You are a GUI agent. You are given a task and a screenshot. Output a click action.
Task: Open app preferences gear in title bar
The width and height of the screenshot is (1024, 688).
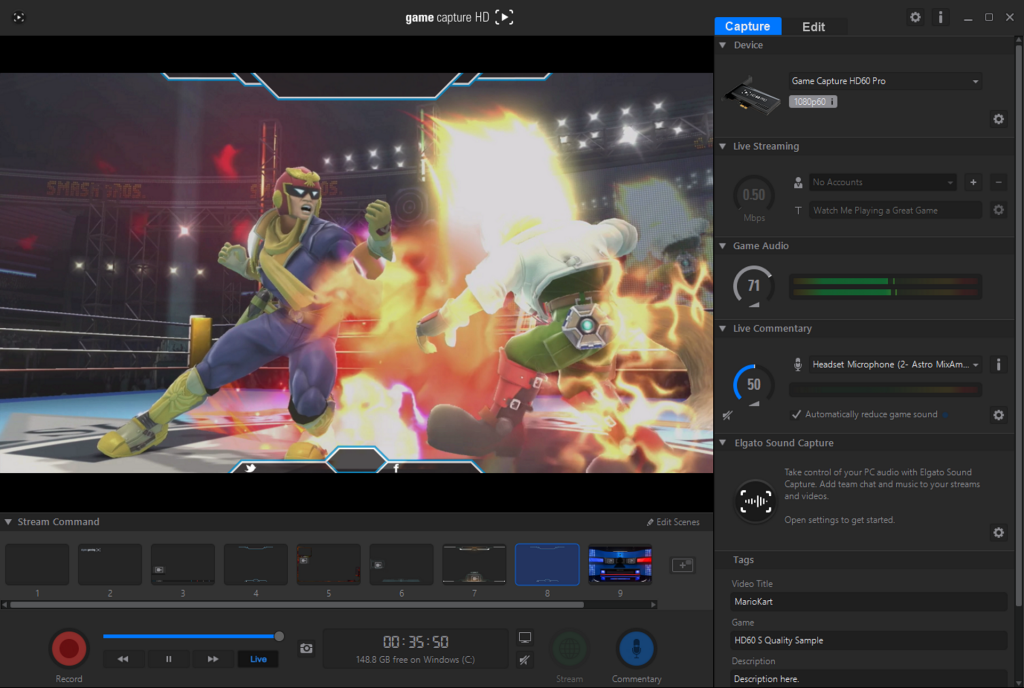[x=915, y=18]
